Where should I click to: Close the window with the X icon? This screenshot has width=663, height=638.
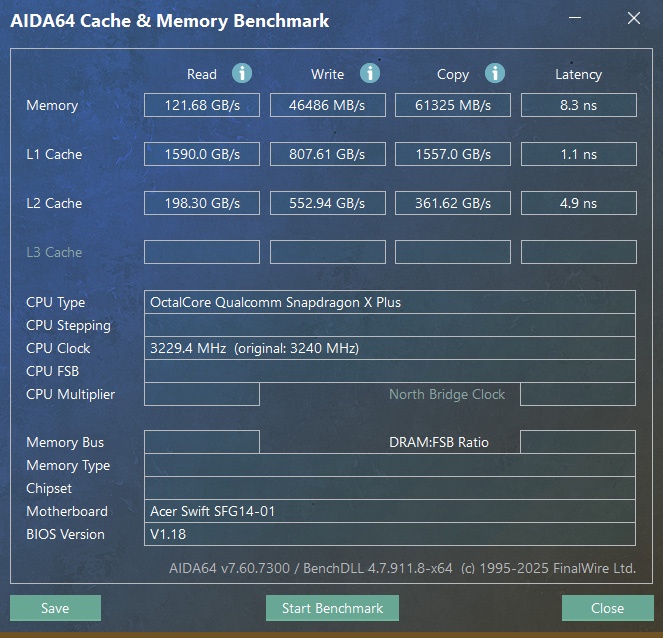pyautogui.click(x=633, y=18)
